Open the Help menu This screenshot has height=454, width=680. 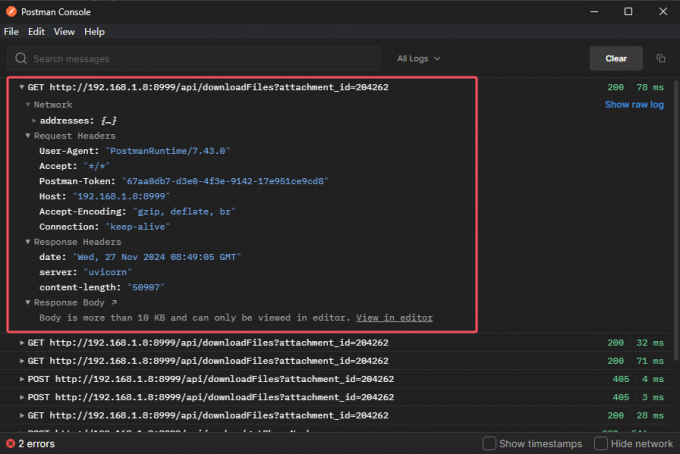[95, 32]
